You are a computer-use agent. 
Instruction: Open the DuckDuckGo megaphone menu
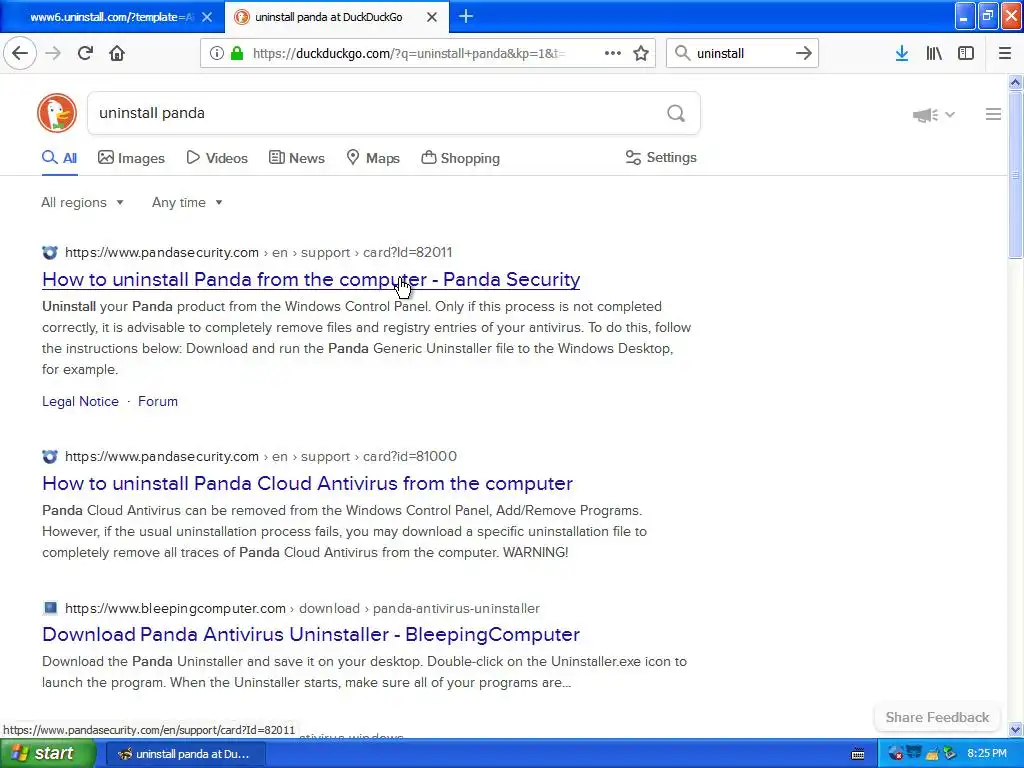click(x=934, y=115)
